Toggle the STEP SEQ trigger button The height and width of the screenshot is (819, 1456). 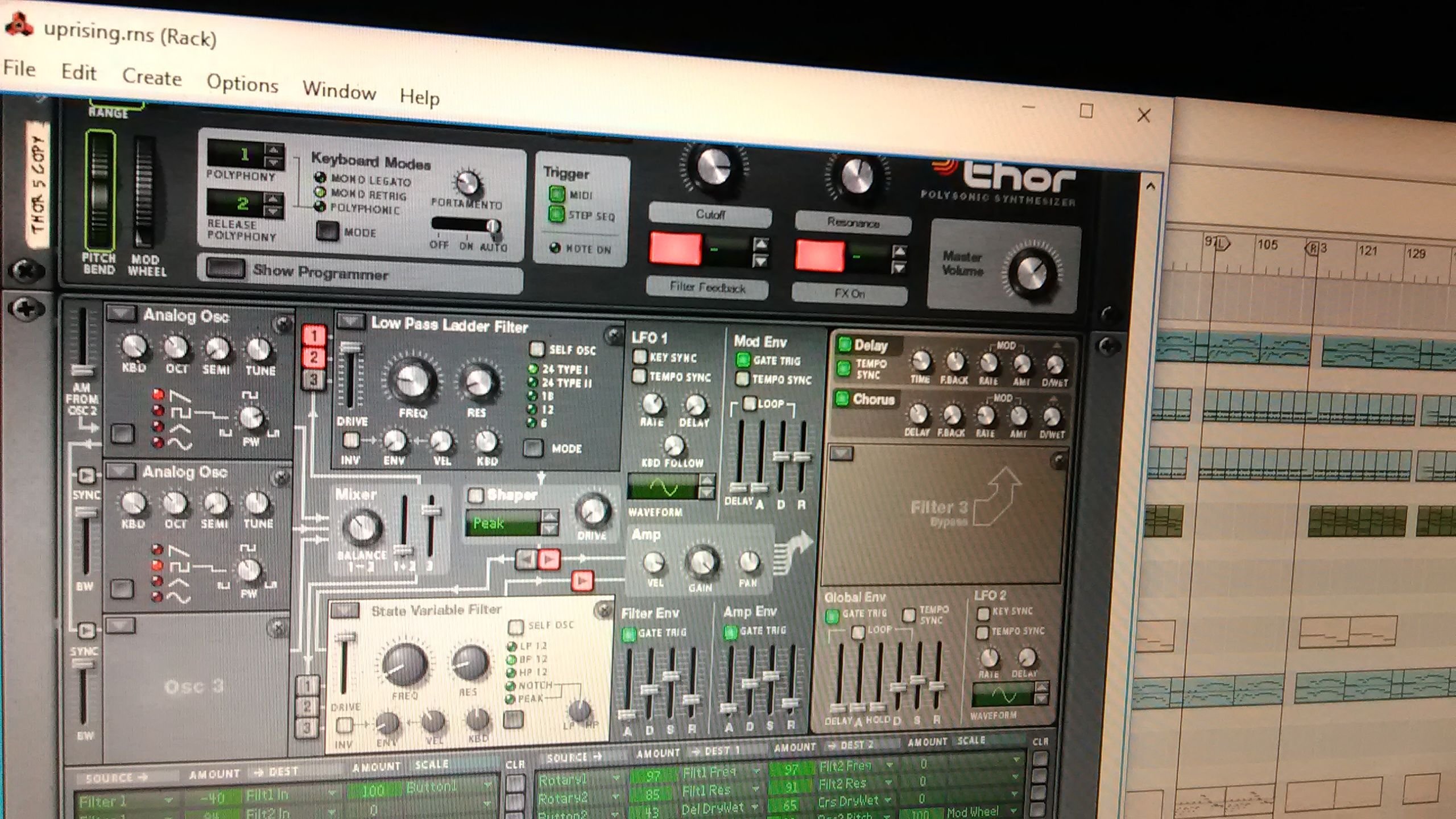coord(556,214)
